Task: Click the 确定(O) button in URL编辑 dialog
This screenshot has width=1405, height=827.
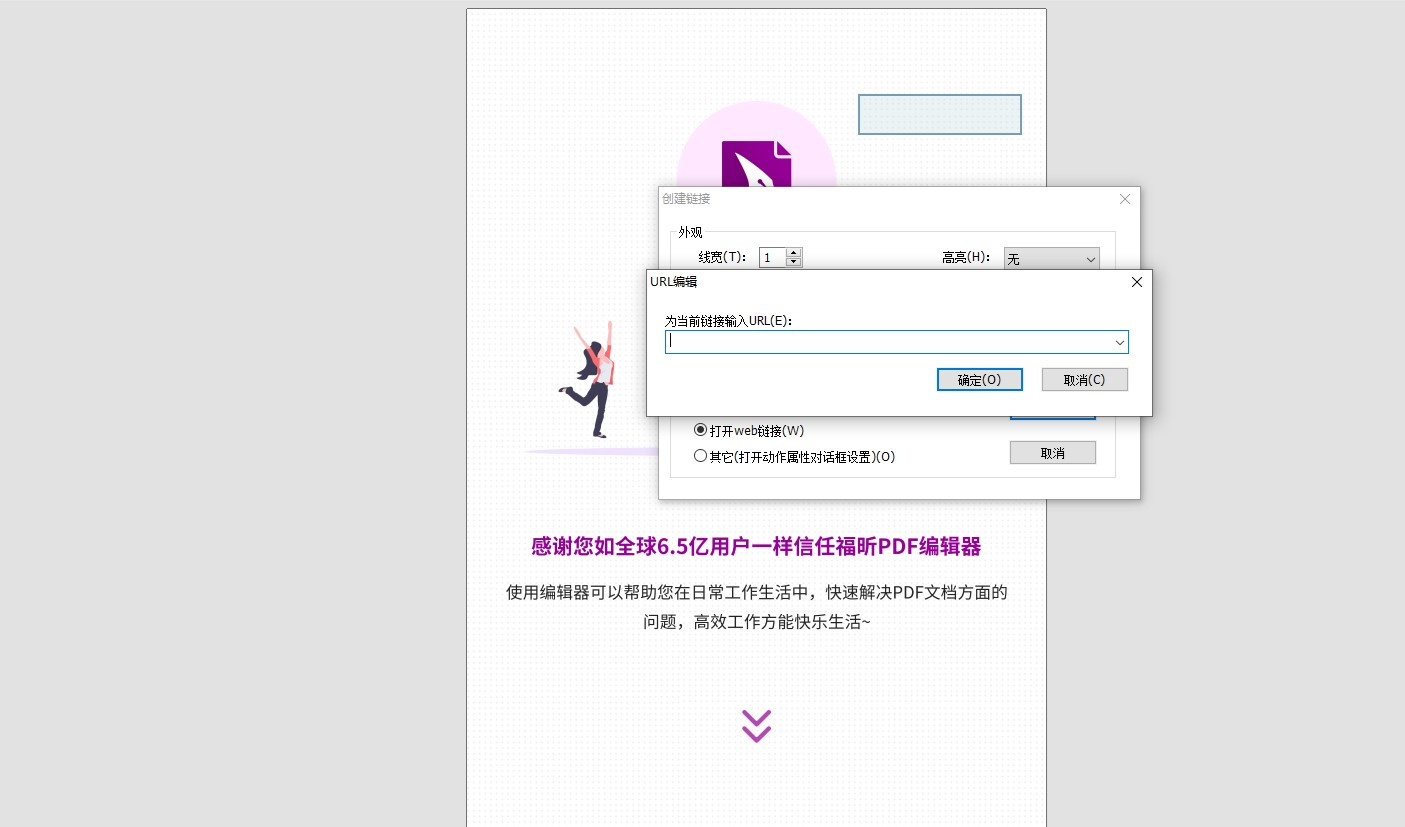Action: point(979,379)
